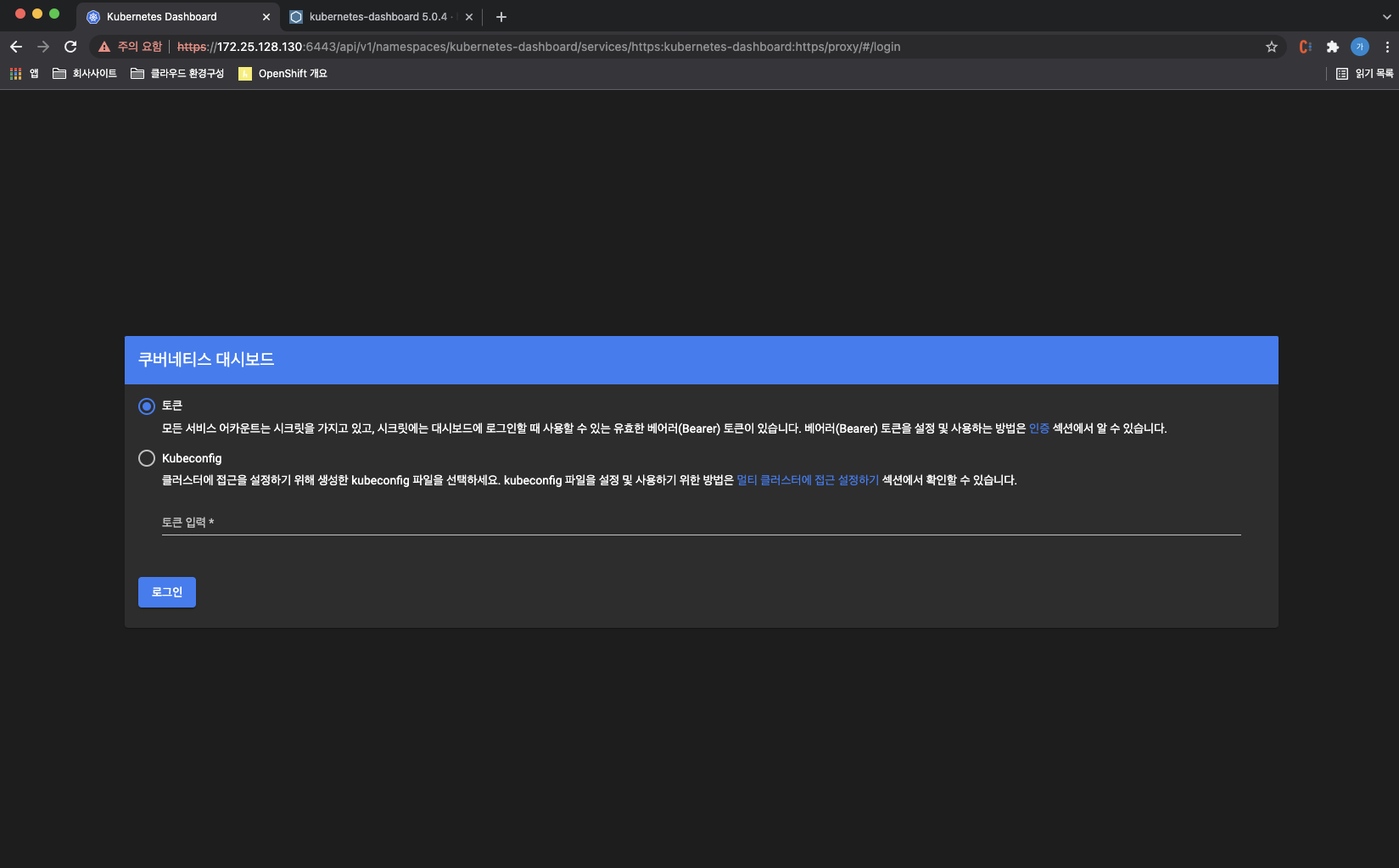Go back to previous page

coord(16,47)
